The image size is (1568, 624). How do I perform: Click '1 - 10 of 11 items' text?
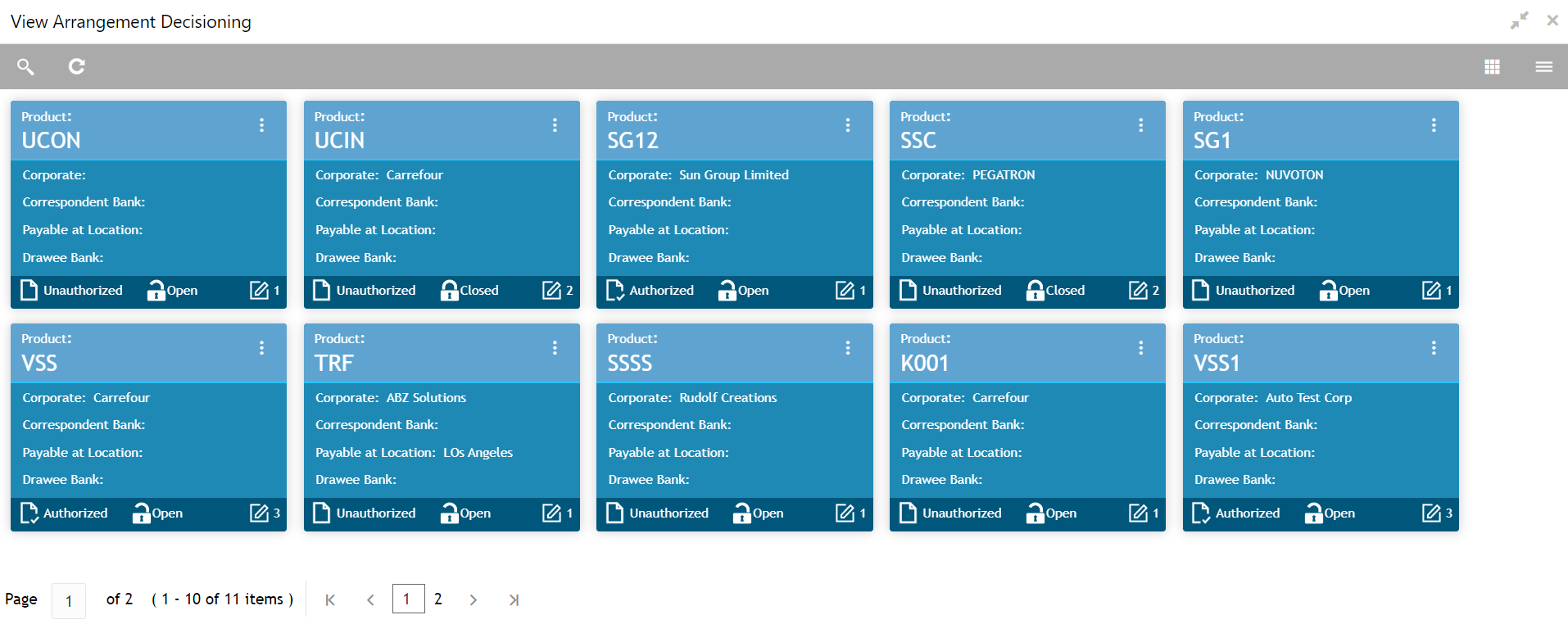click(x=222, y=599)
